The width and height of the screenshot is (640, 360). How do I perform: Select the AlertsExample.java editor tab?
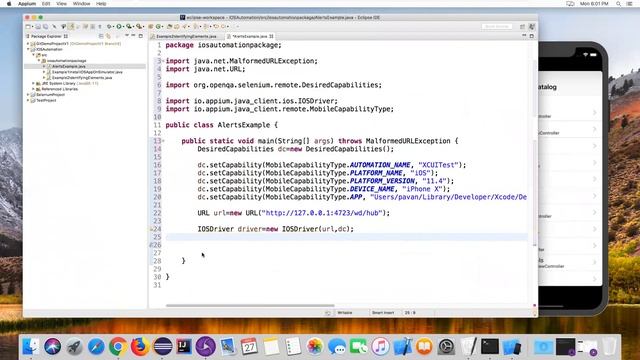pos(249,36)
